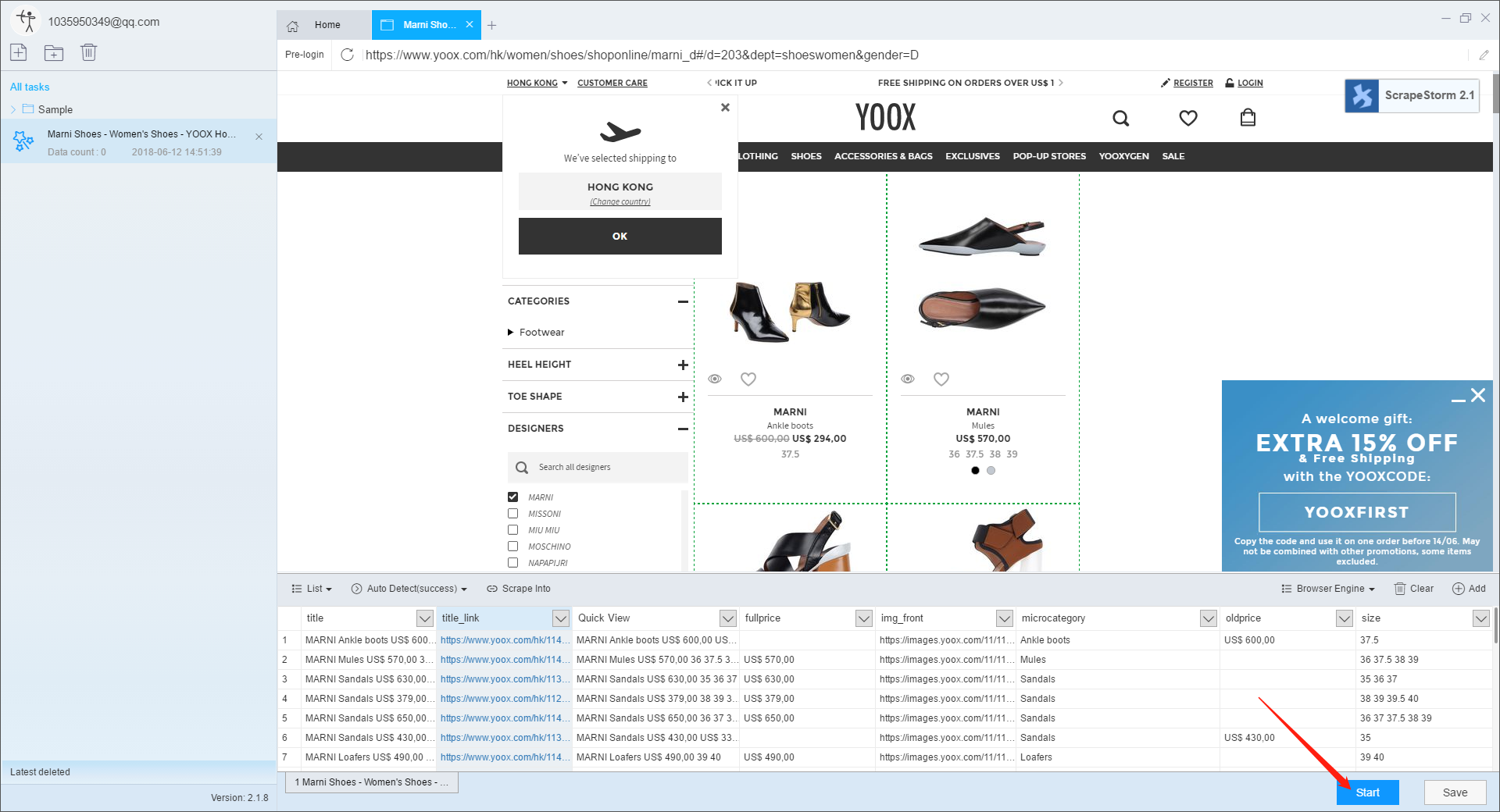Viewport: 1500px width, 812px height.
Task: Expand the HEEL HEIGHT filter
Action: [683, 365]
